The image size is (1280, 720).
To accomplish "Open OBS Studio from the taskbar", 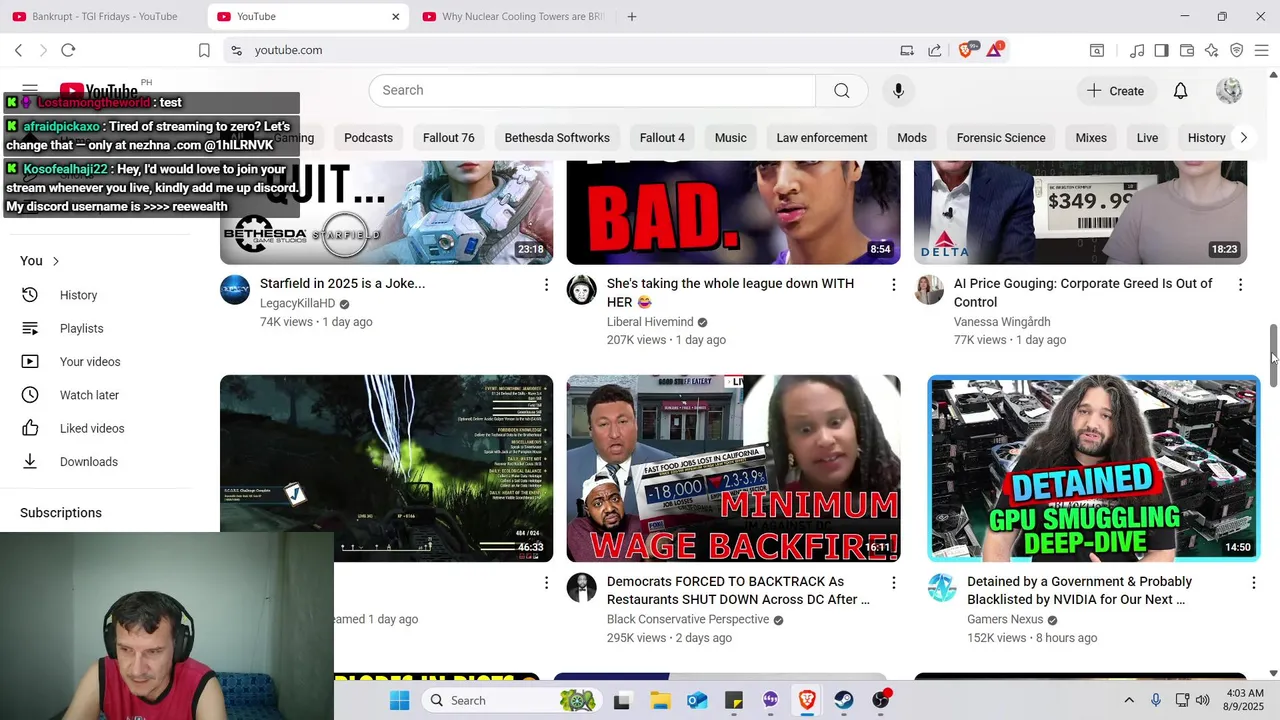I will [x=881, y=700].
